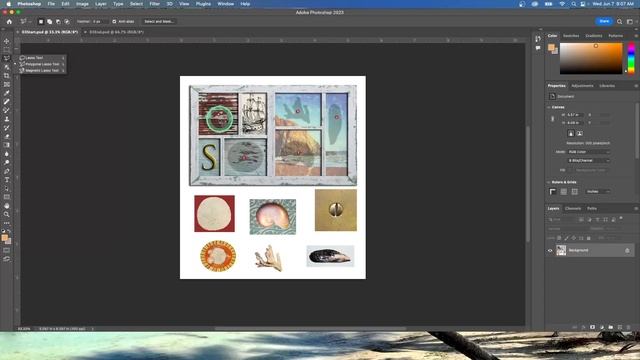Select the Gradient tool
The width and height of the screenshot is (640, 360).
(x=7, y=145)
